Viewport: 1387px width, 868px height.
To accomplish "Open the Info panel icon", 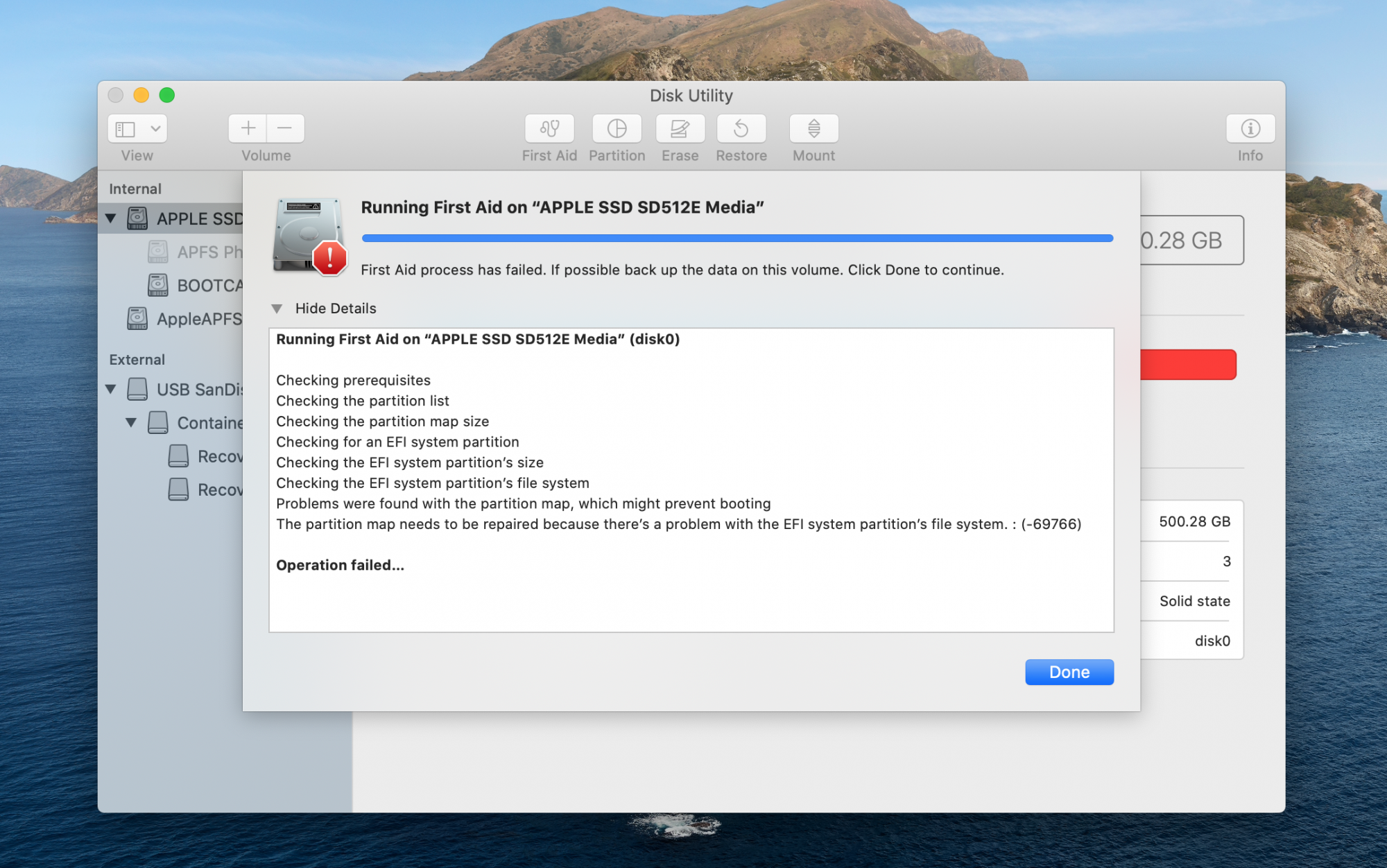I will (1250, 128).
